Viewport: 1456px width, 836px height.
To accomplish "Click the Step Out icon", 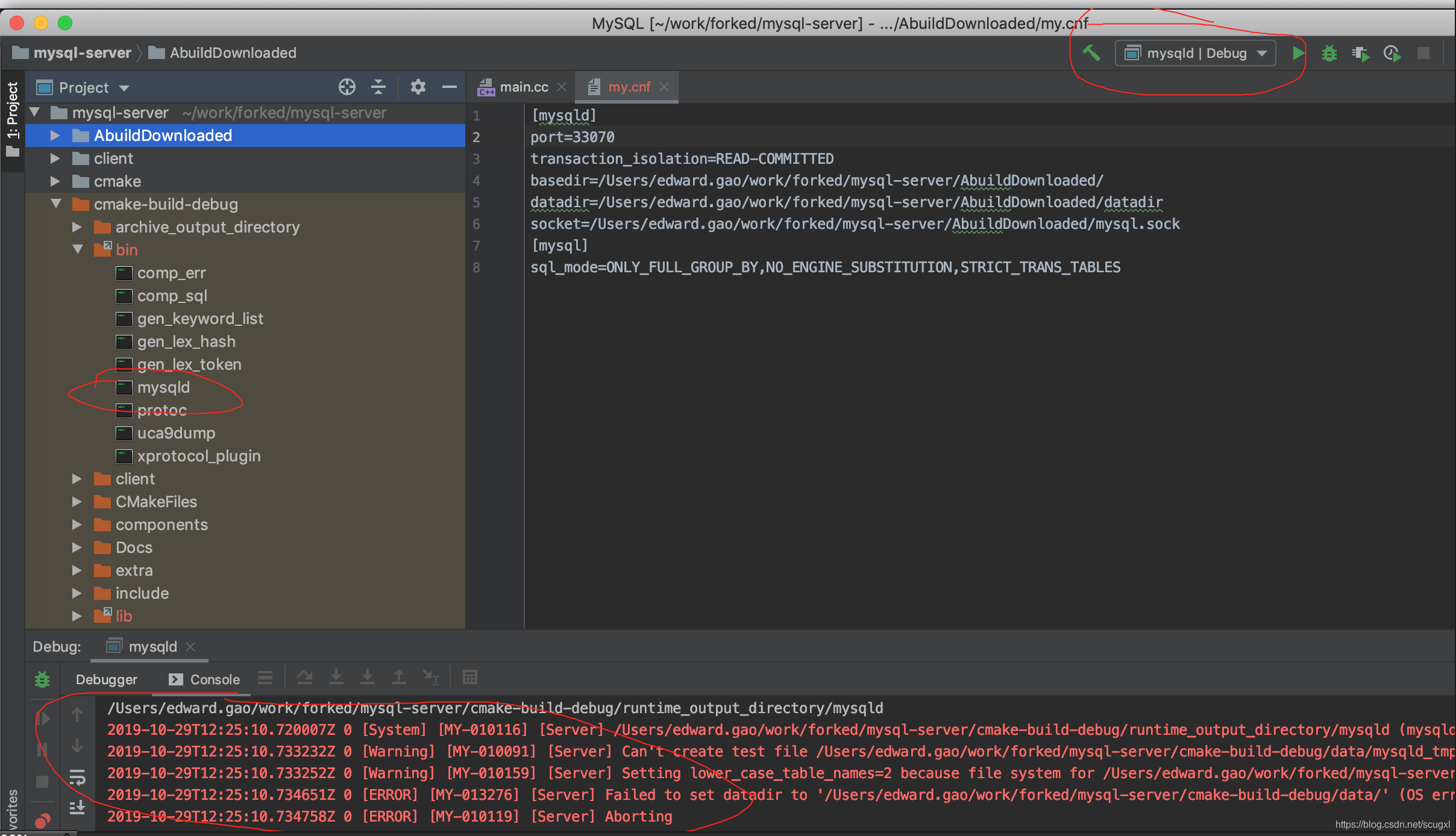I will click(x=399, y=678).
